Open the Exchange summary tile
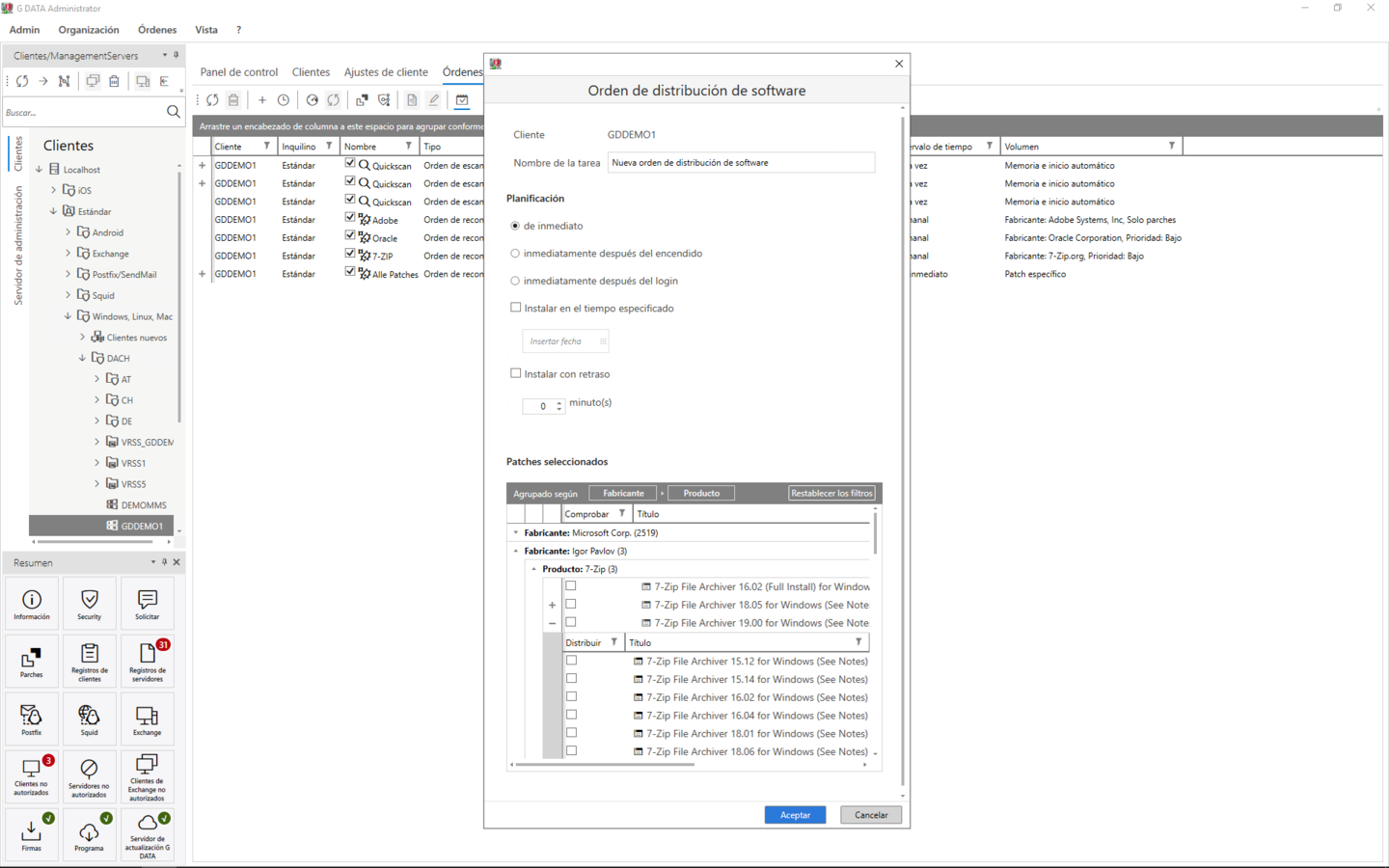 click(x=148, y=719)
